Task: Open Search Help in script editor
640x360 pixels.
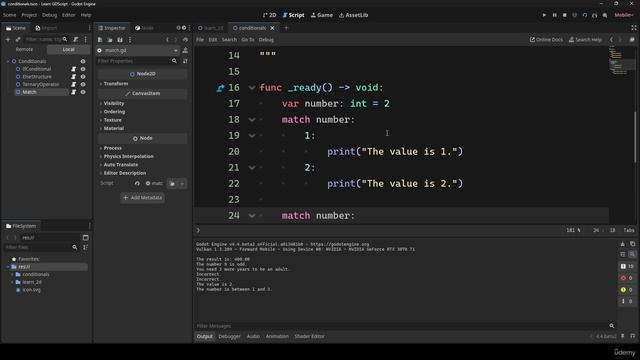Action: click(585, 40)
